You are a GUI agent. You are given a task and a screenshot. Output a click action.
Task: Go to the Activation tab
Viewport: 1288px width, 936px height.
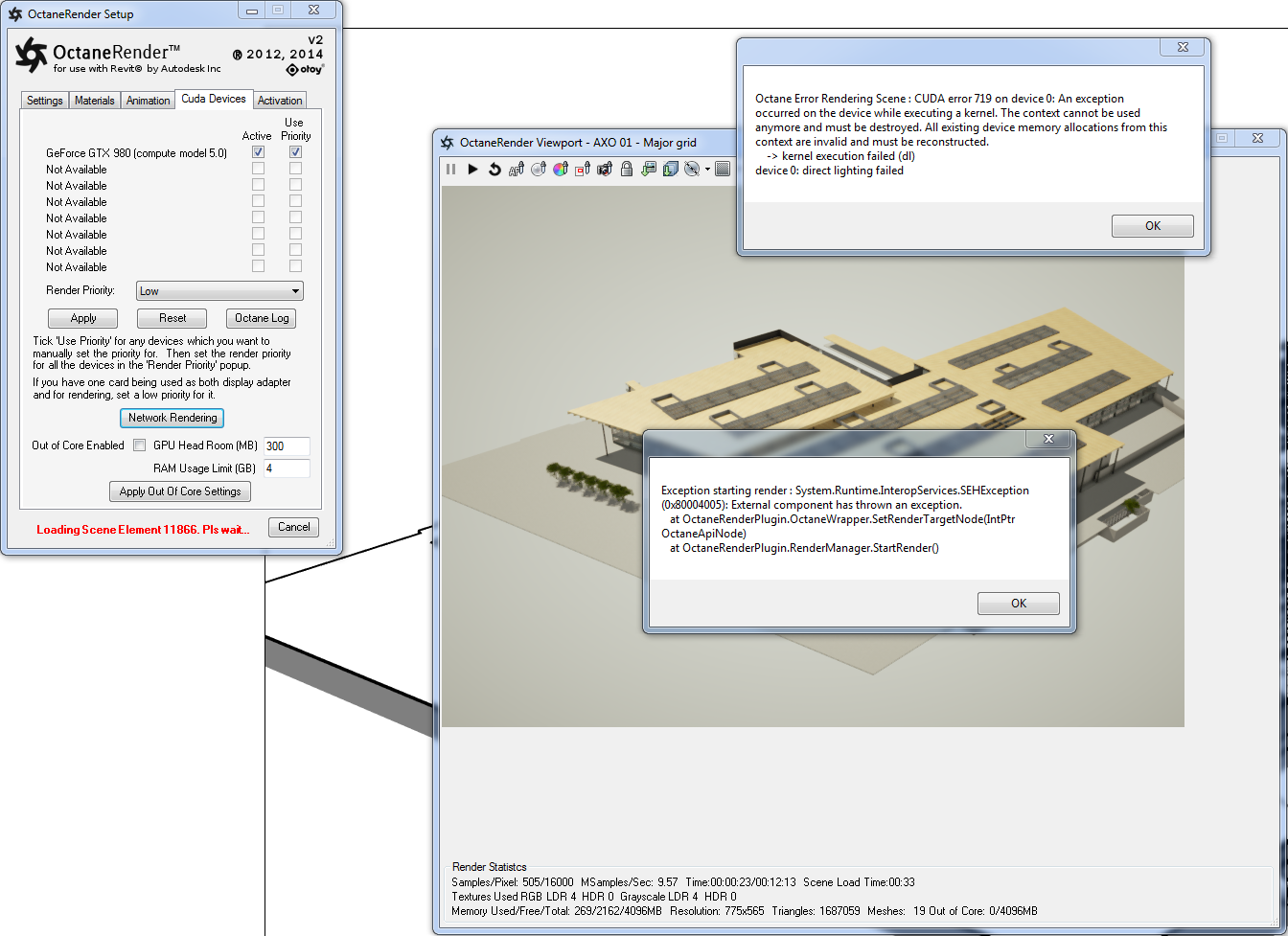[x=280, y=101]
